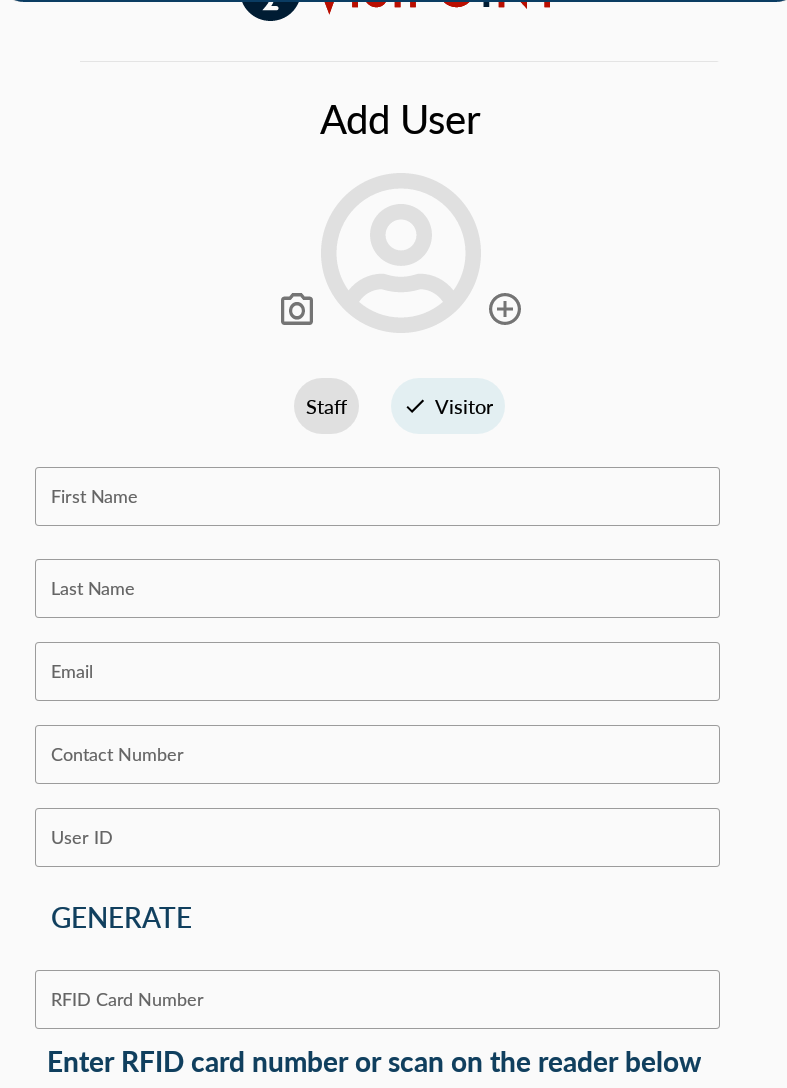Focus the RFID Card Number input
The height and width of the screenshot is (1088, 787).
click(377, 1000)
